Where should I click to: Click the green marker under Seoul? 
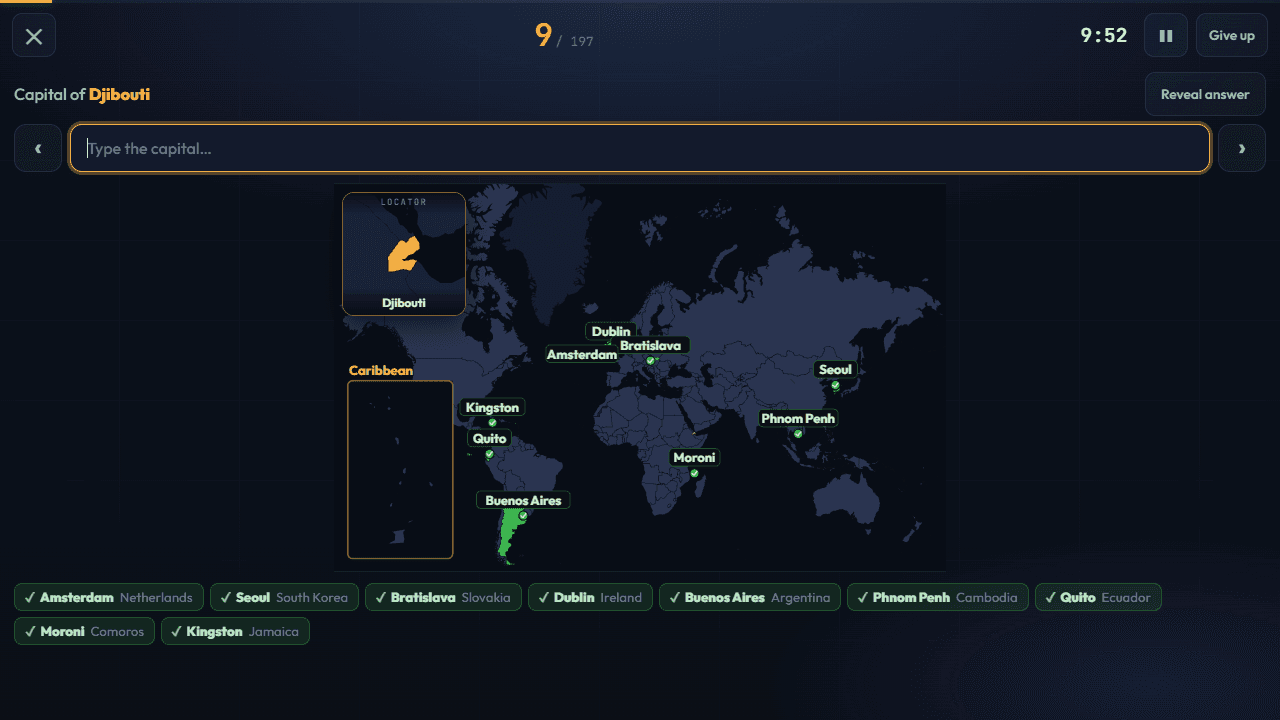(x=835, y=385)
